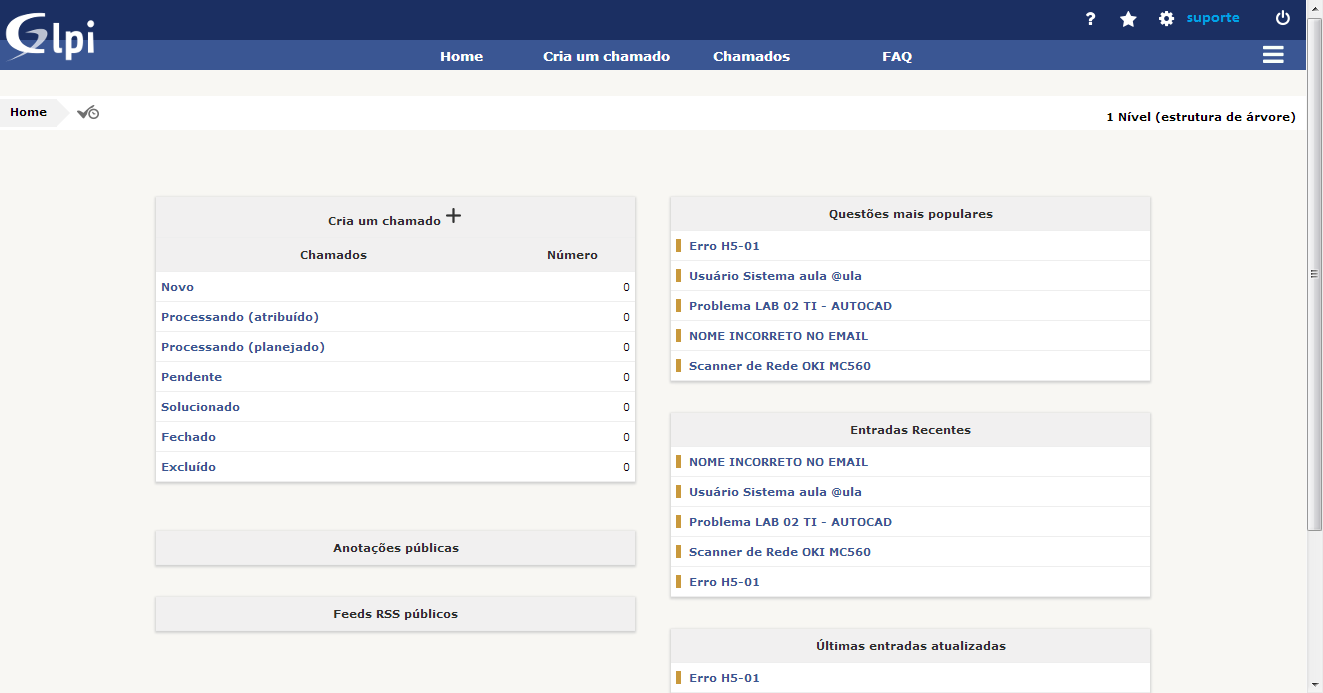Click the checkmark clock icon in breadcrumb

coord(88,112)
